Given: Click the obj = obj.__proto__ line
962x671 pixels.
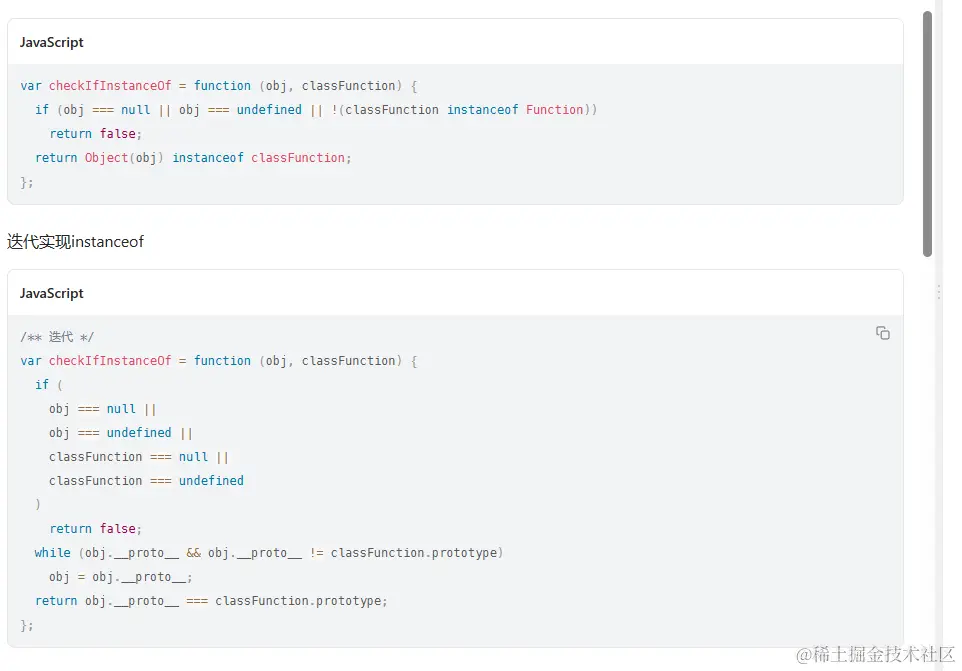Looking at the screenshot, I should click(x=120, y=577).
